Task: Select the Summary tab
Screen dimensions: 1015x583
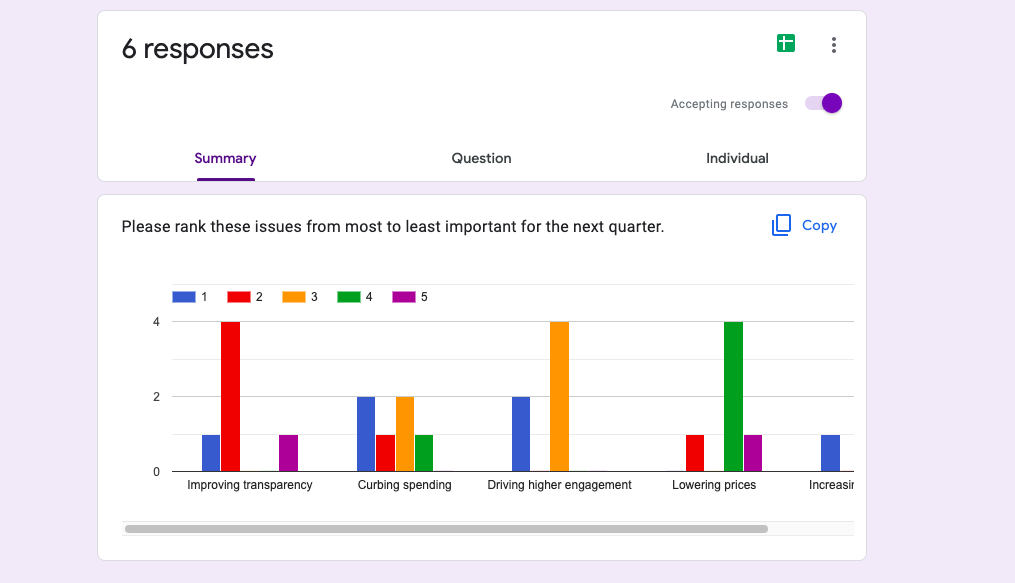Action: coord(224,158)
